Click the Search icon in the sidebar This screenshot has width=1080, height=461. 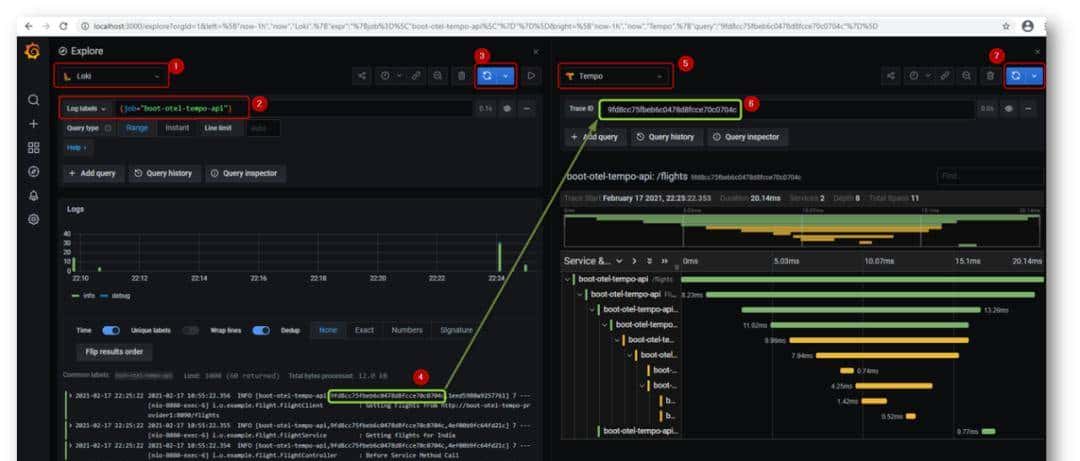pyautogui.click(x=33, y=100)
